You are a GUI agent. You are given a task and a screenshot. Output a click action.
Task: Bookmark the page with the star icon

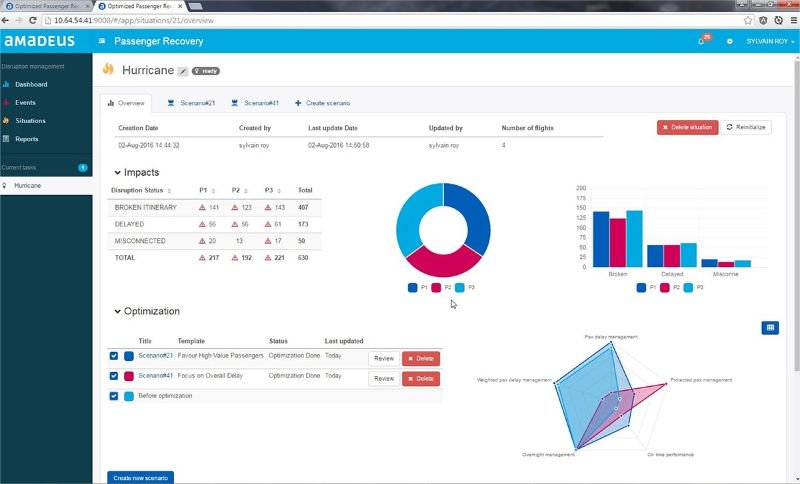[x=748, y=20]
